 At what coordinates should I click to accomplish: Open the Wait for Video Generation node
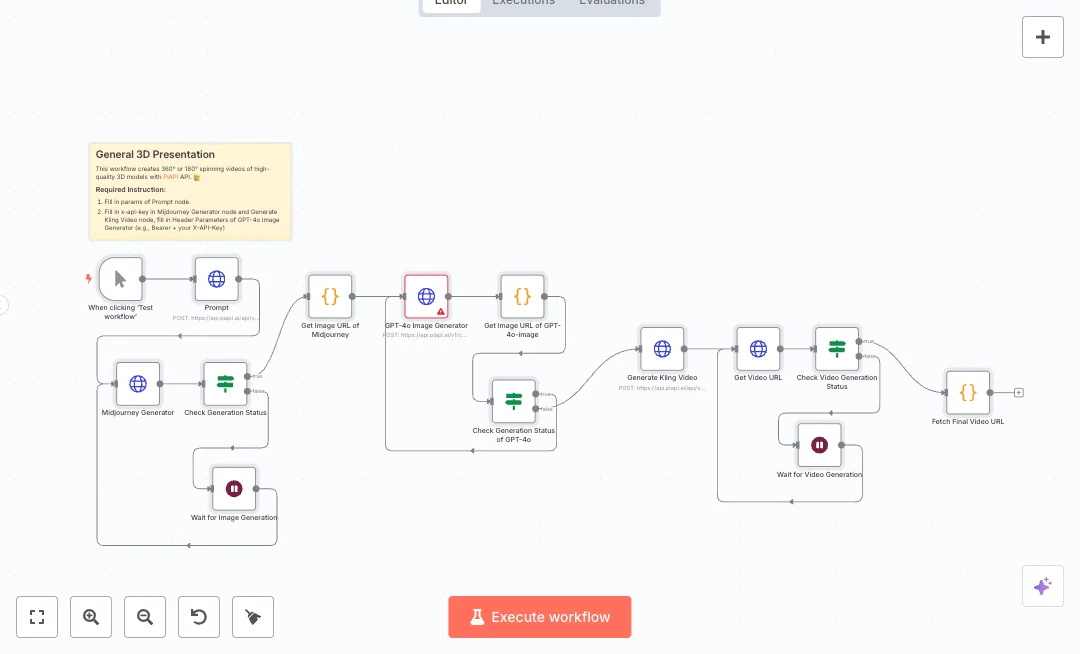(x=819, y=444)
